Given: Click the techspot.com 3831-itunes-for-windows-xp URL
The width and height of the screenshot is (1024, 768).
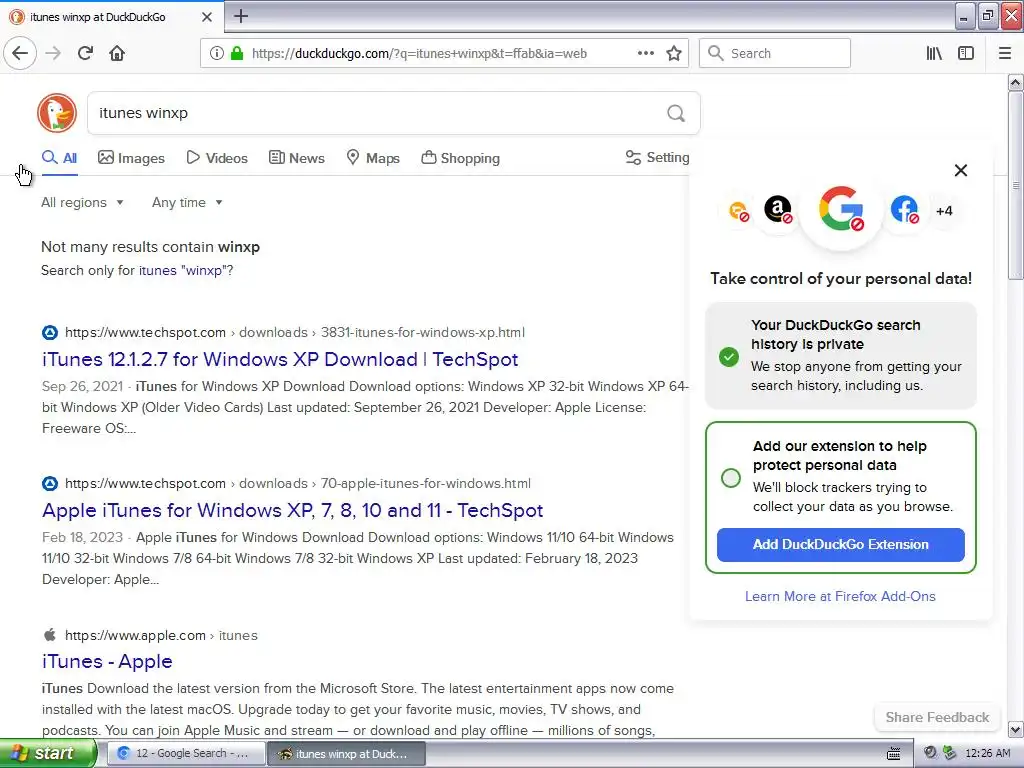Looking at the screenshot, I should pyautogui.click(x=295, y=332).
